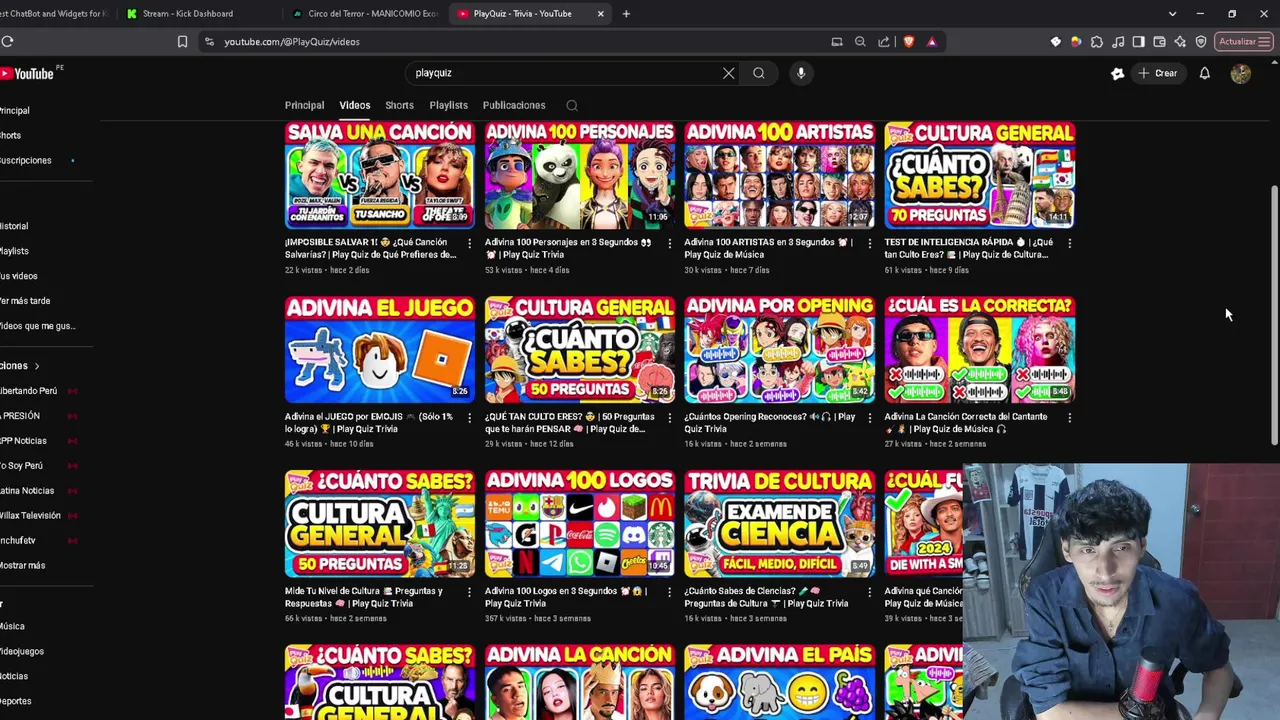Image resolution: width=1280 pixels, height=720 pixels.
Task: Open options menu for 'TEST DE INTELIGENCIA RÁPIDA' video
Action: (1070, 243)
